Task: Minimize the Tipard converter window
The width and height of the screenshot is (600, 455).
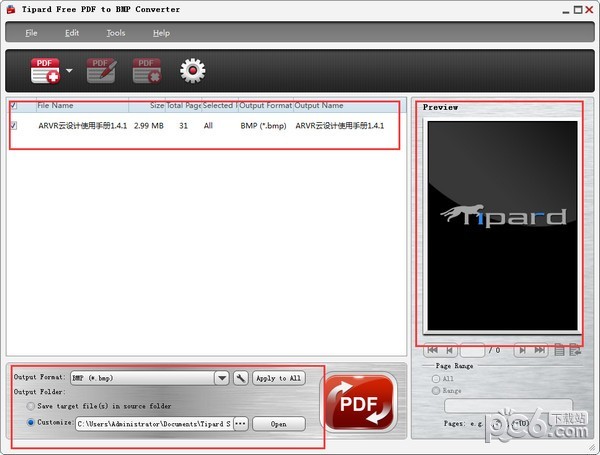Action: coord(566,10)
